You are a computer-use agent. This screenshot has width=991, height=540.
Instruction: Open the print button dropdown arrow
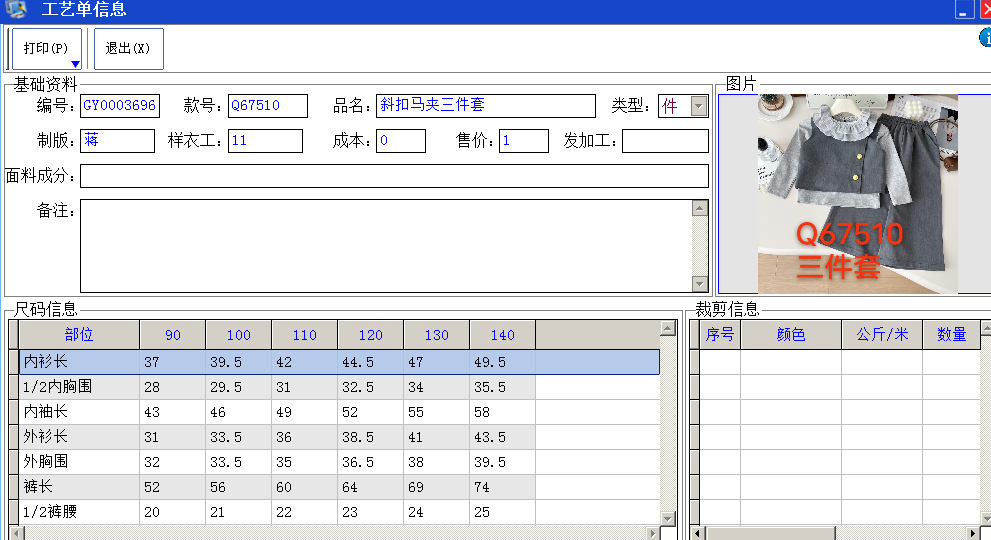pos(75,64)
